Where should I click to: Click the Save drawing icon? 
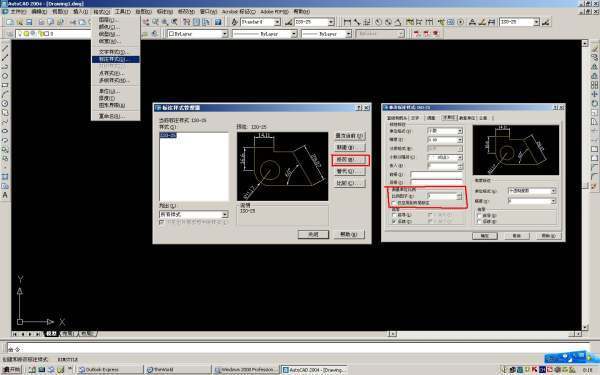tap(29, 22)
